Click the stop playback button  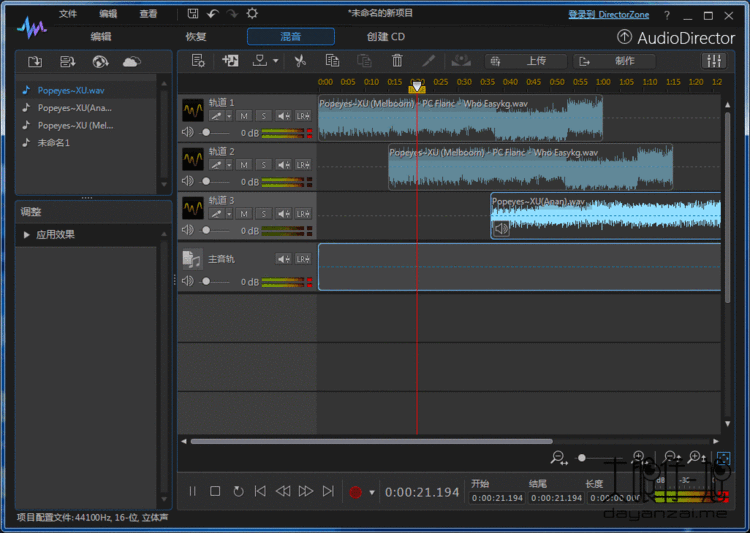click(x=215, y=491)
